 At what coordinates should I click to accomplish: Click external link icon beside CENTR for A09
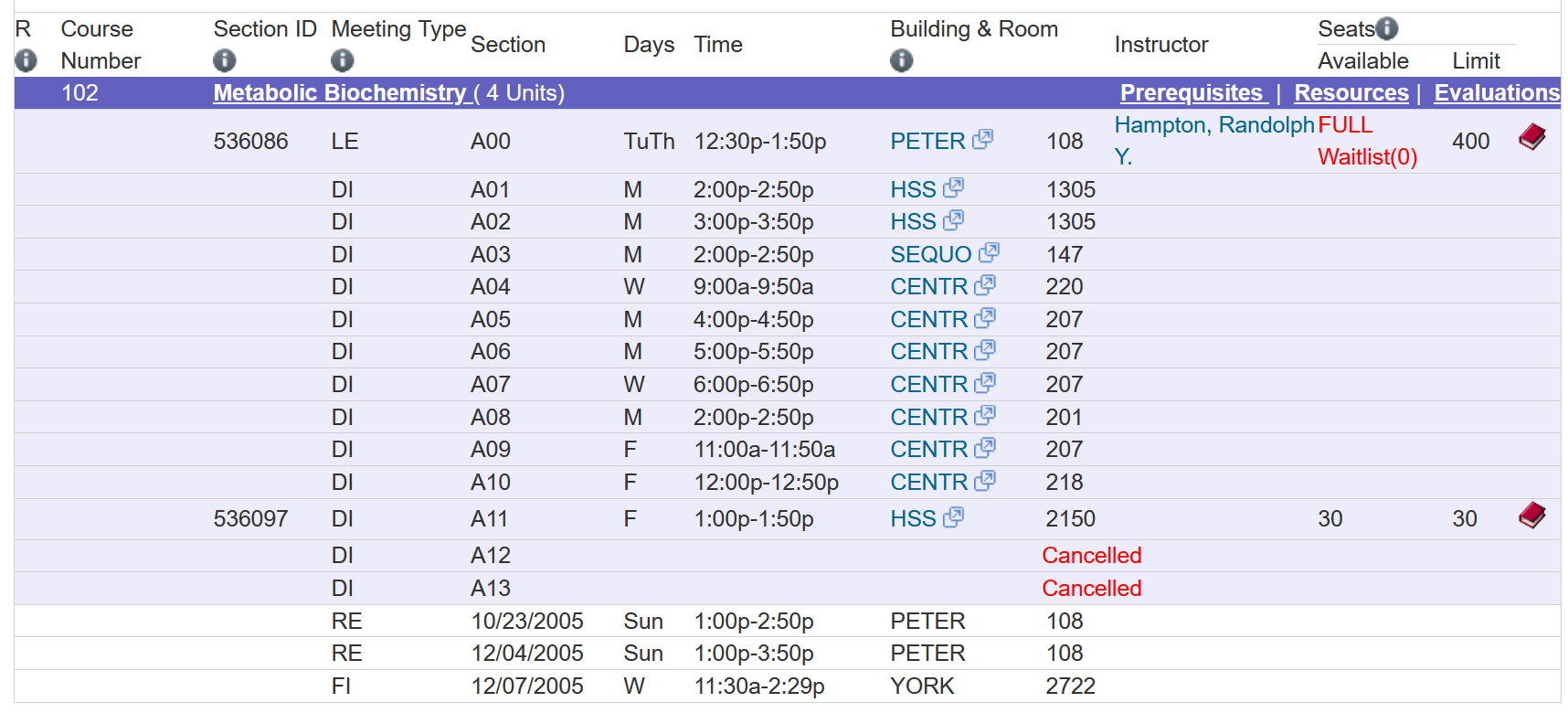(984, 448)
